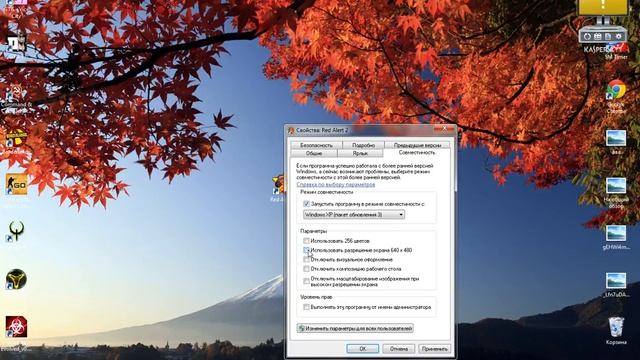This screenshot has height=360, width=640.
Task: Switch to the Предыдущие версии tab
Action: [x=417, y=145]
